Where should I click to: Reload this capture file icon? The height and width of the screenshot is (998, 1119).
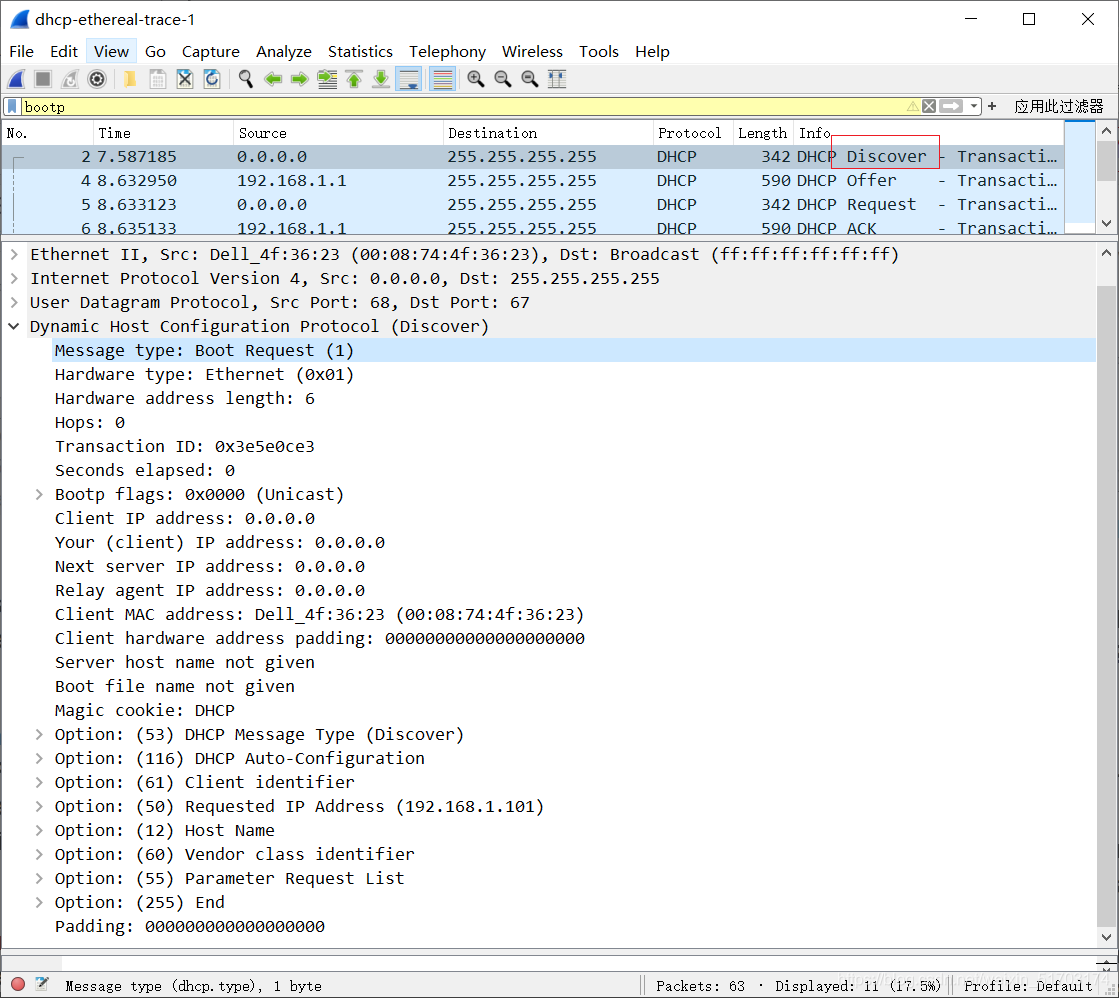pyautogui.click(x=212, y=79)
